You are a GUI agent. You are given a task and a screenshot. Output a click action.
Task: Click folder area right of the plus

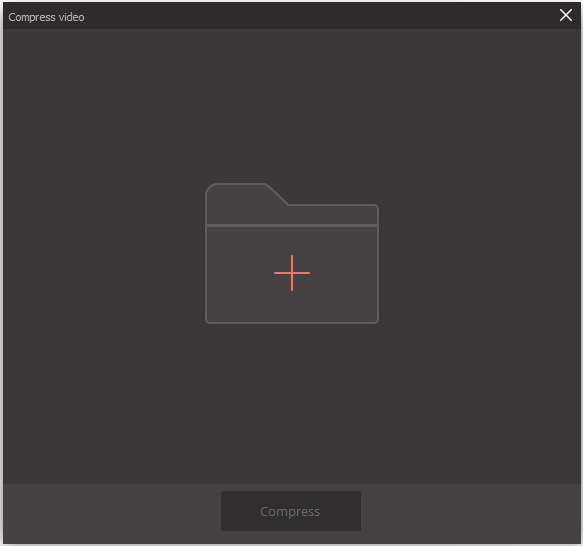click(344, 273)
